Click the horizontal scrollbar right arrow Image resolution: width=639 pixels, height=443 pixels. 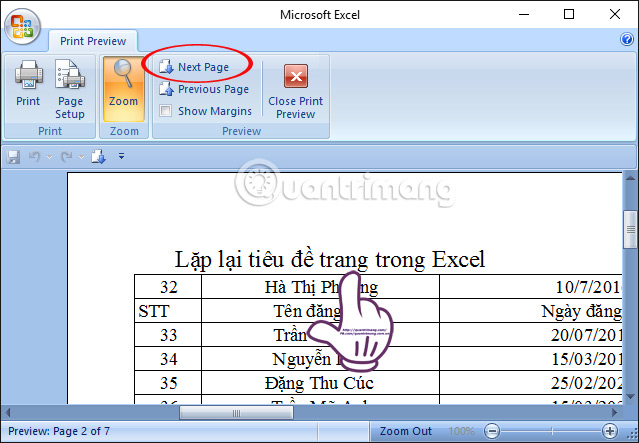tap(615, 413)
